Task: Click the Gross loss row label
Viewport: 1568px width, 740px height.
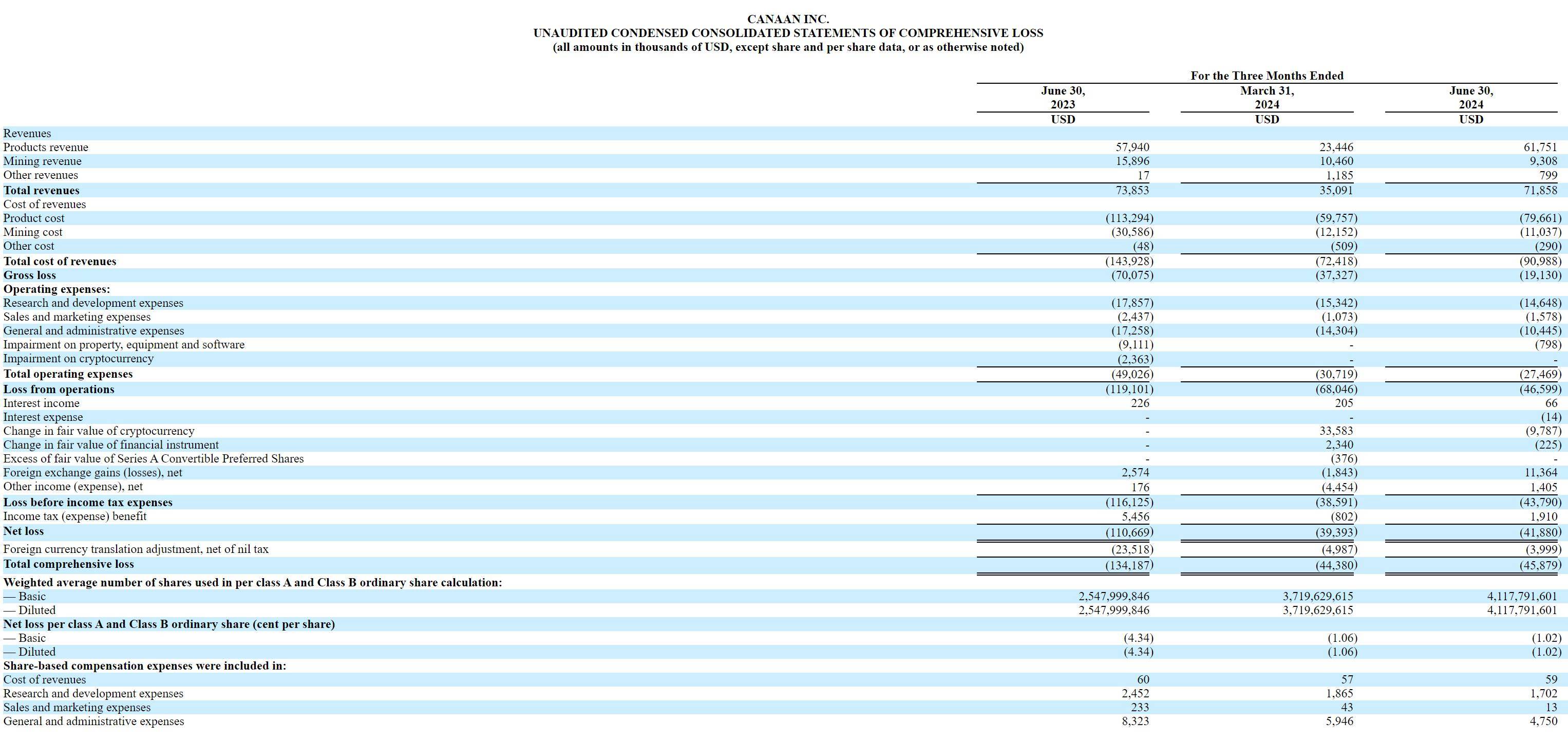Action: click(x=29, y=275)
